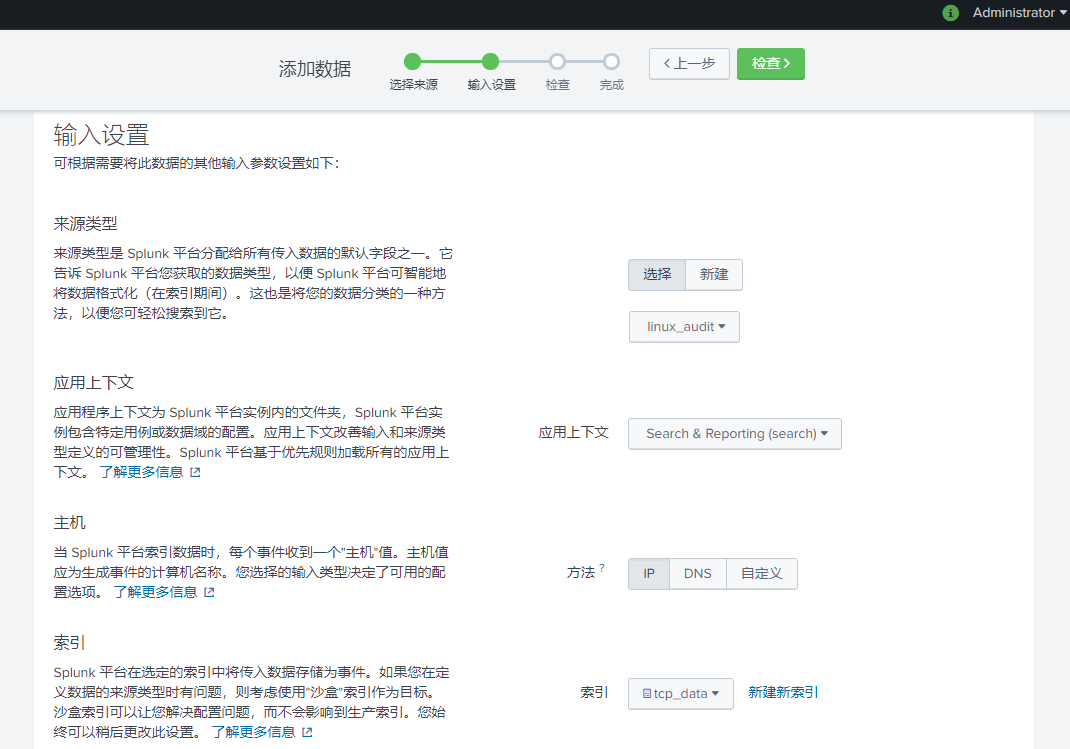
Task: Switch to 新建 source type toggle
Action: point(714,275)
